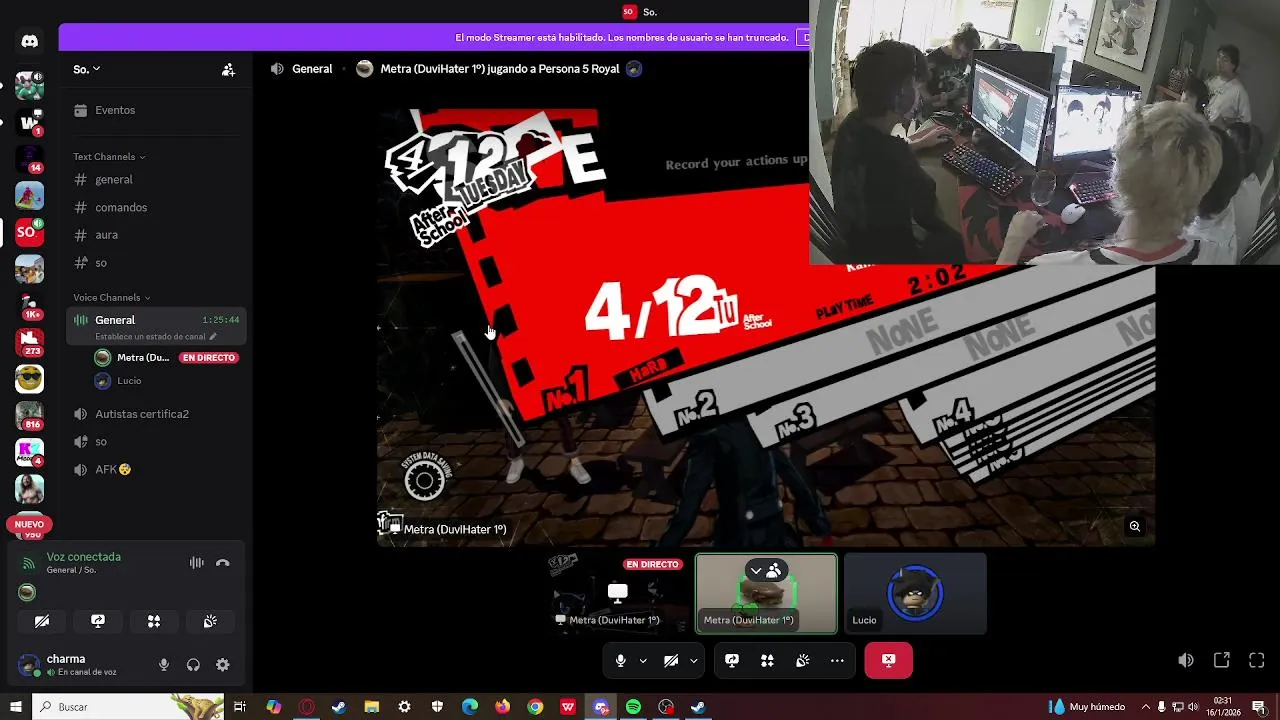This screenshot has height=720, width=1280.
Task: Open Discord direct messages home icon
Action: 29,41
